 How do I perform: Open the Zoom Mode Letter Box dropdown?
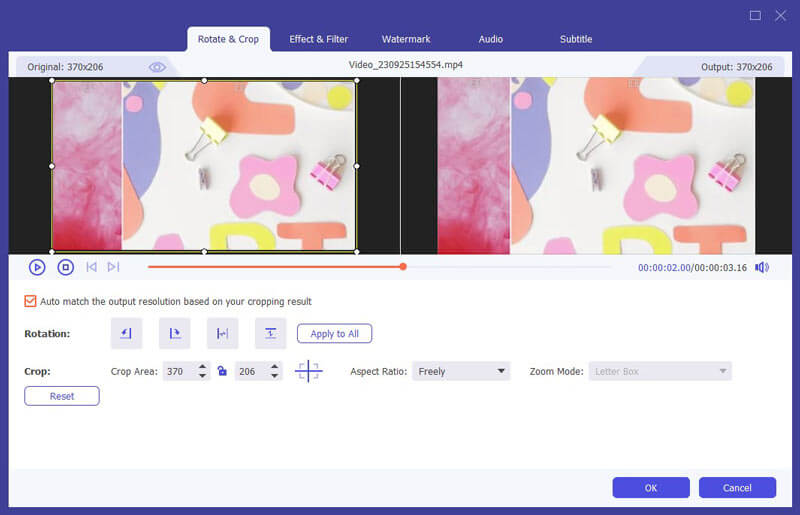tap(660, 371)
